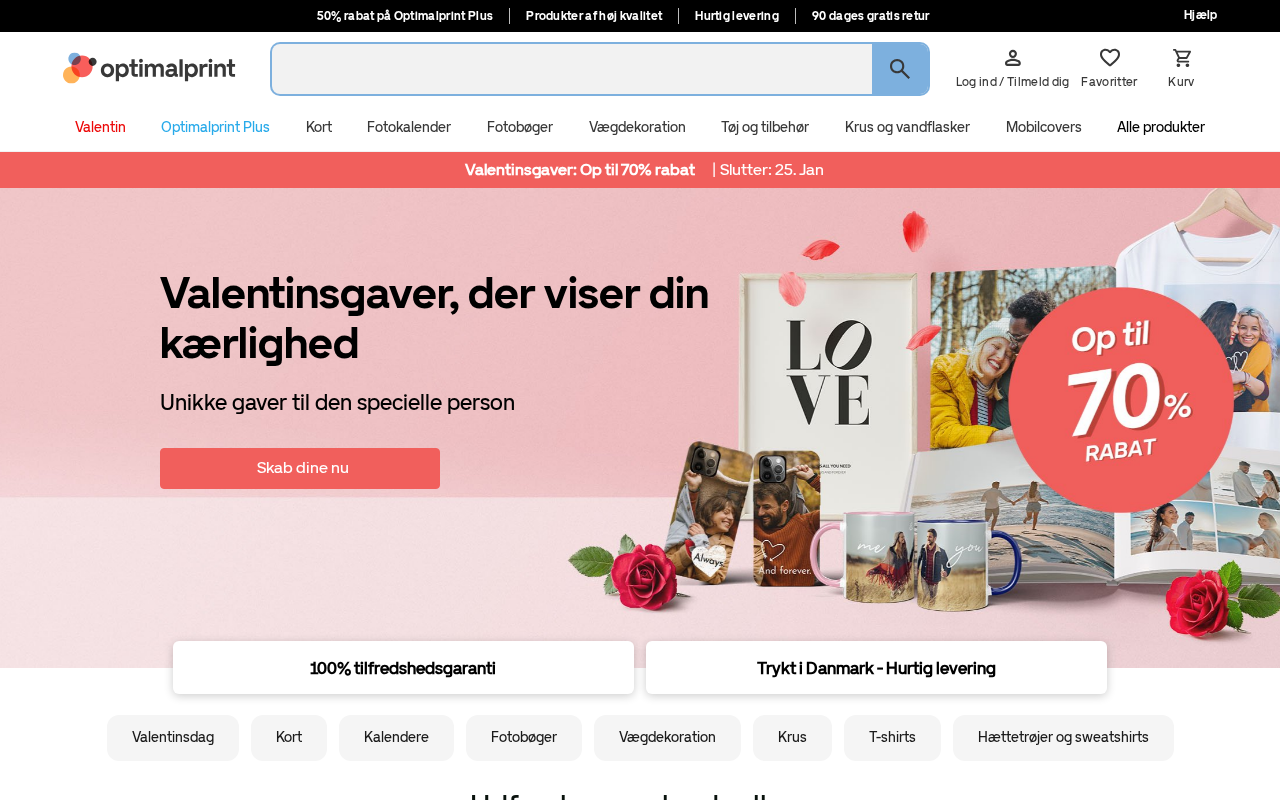Open the Optimalprint Plus menu item

coord(215,127)
